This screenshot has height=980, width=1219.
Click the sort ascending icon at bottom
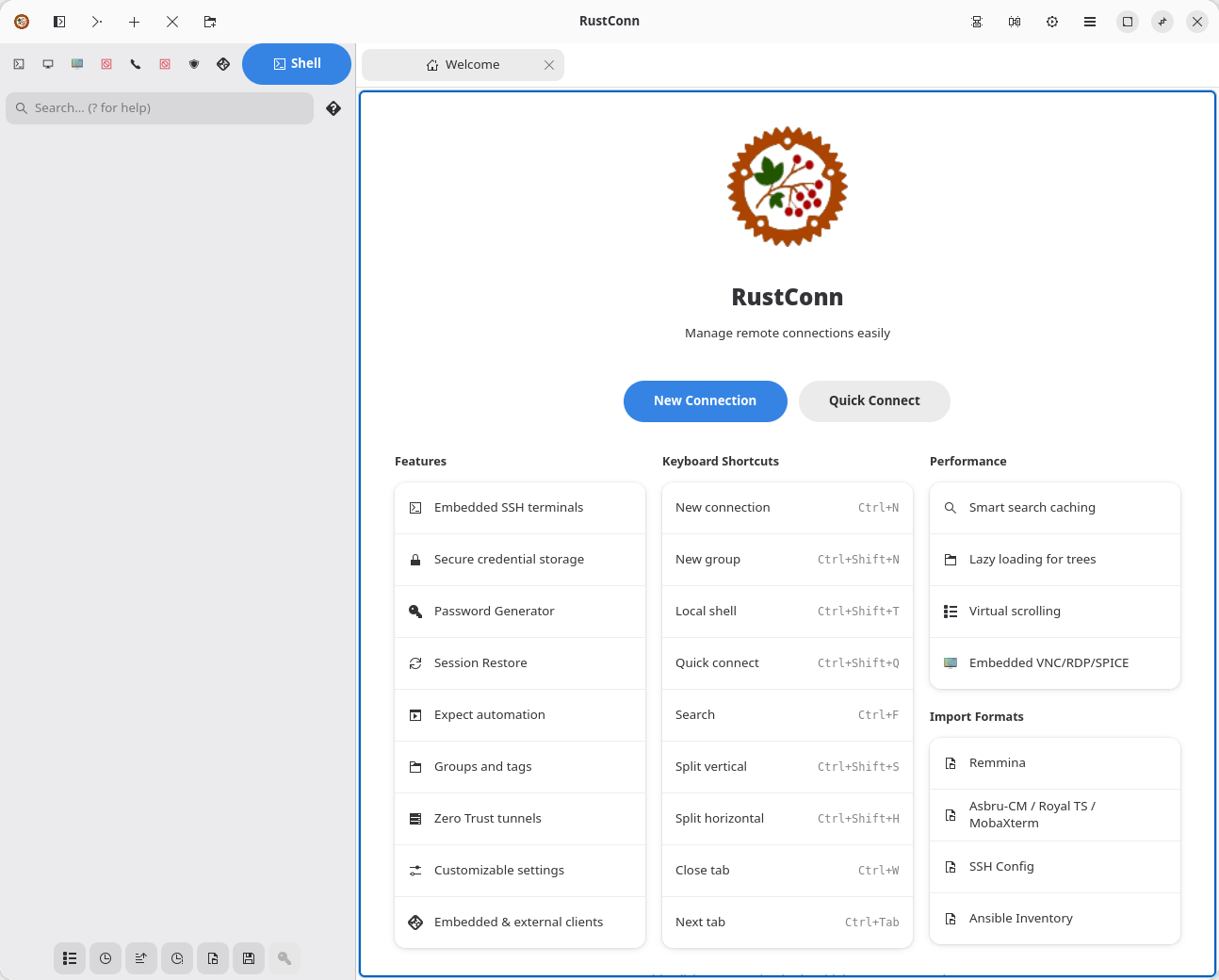(x=141, y=958)
